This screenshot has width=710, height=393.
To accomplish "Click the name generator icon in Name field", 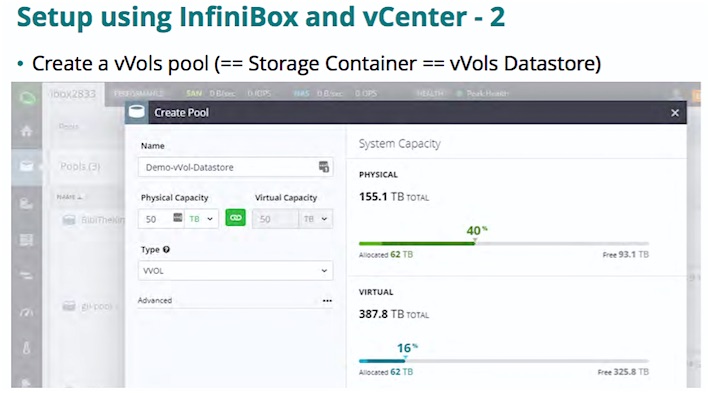I will [x=324, y=167].
